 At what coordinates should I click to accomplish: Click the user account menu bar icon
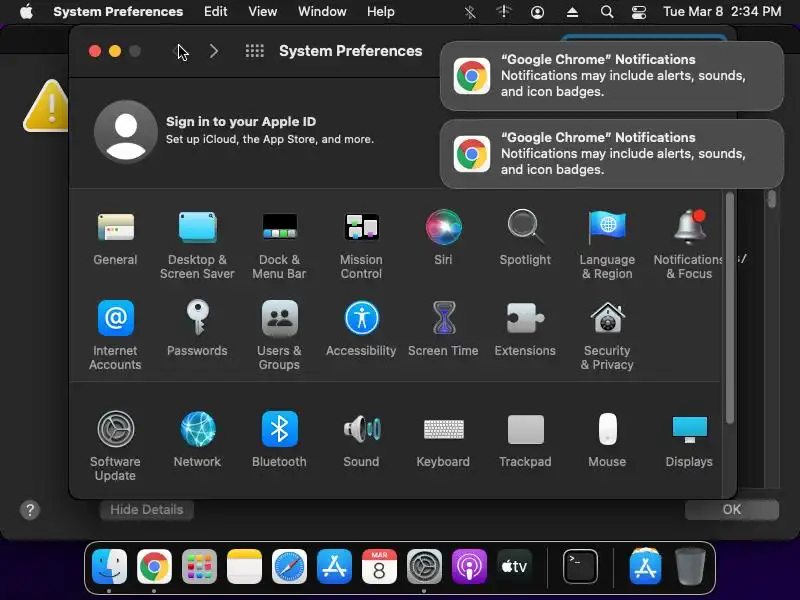(x=537, y=11)
